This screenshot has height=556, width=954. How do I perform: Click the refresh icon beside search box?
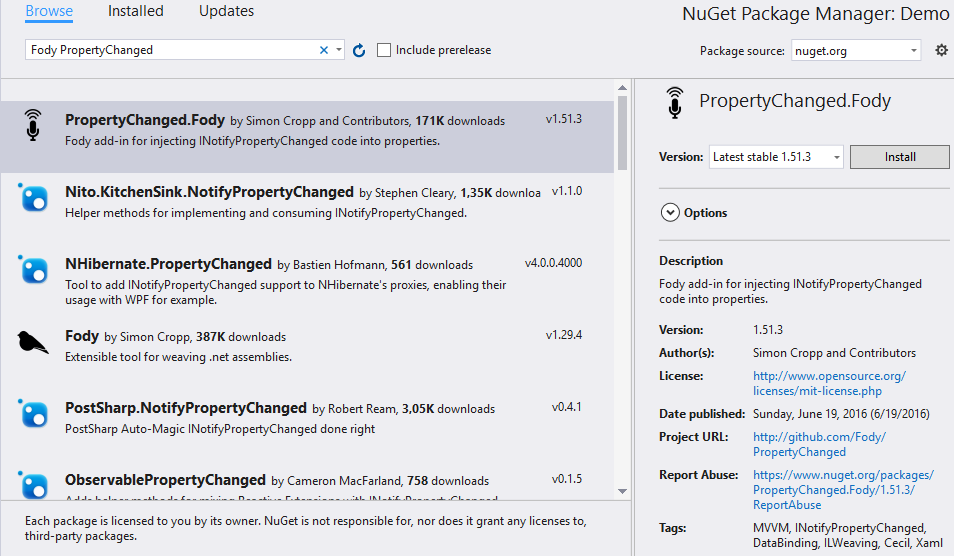point(360,50)
